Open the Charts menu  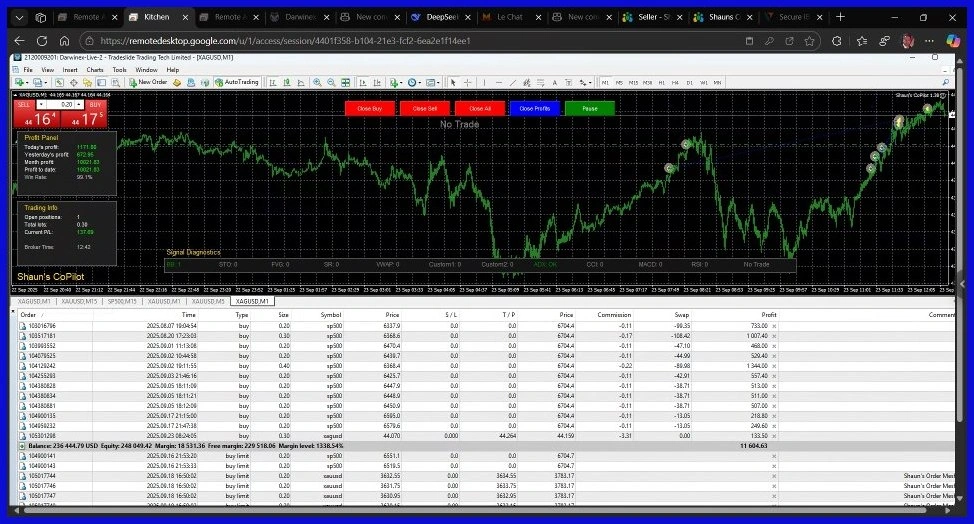pos(95,70)
